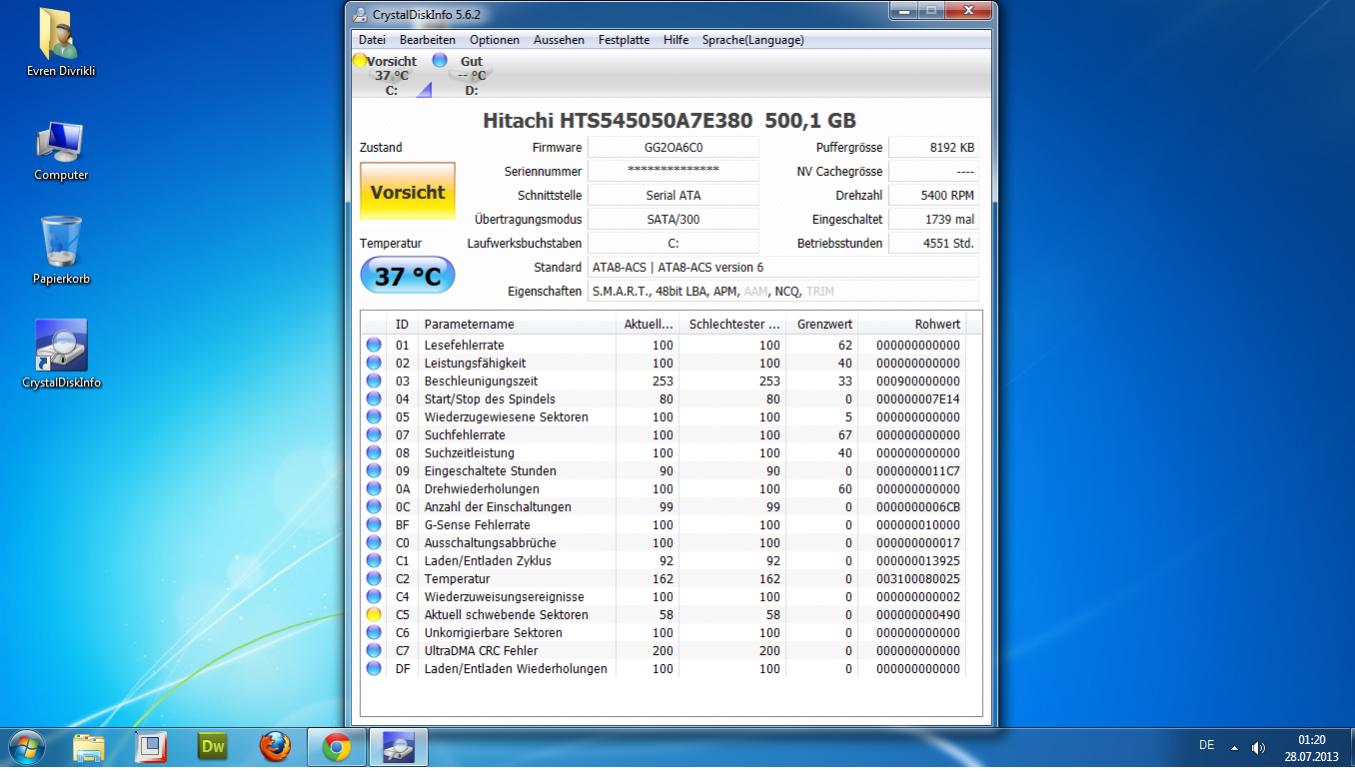The width and height of the screenshot is (1355, 771).
Task: Click the Übertragungsmodus field SATA/300
Action: [x=673, y=219]
